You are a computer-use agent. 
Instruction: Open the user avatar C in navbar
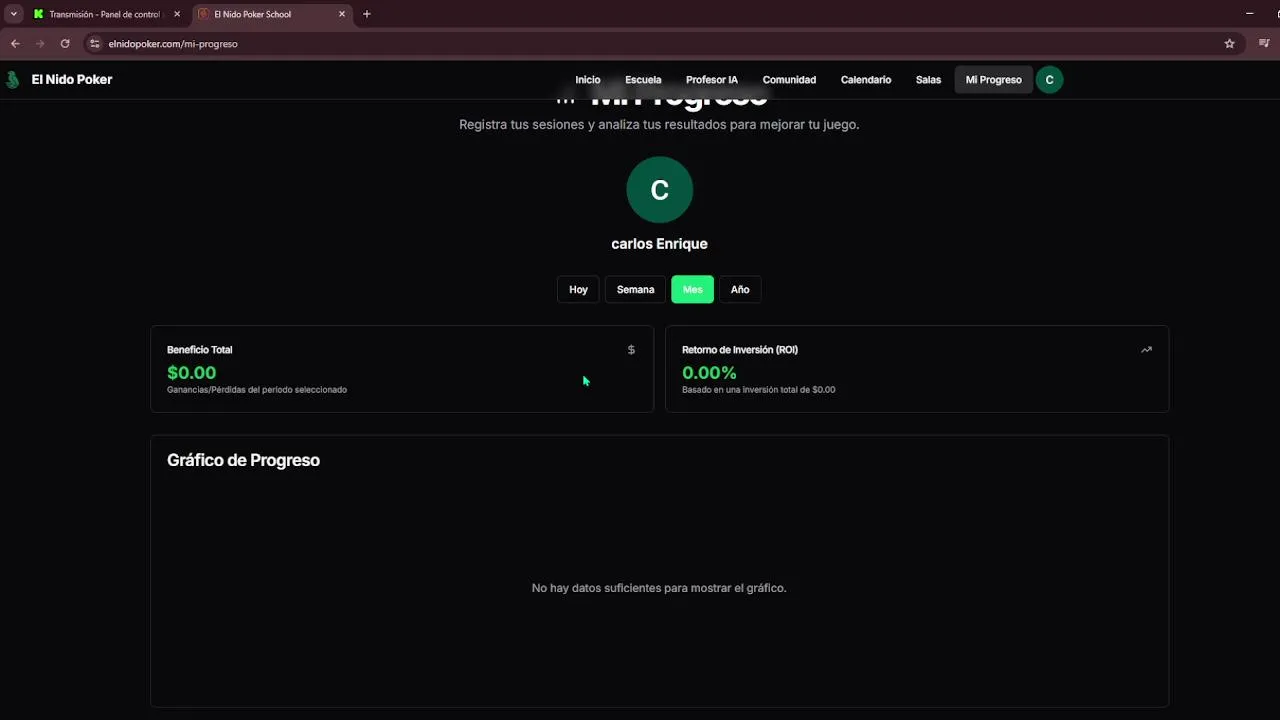point(1049,80)
